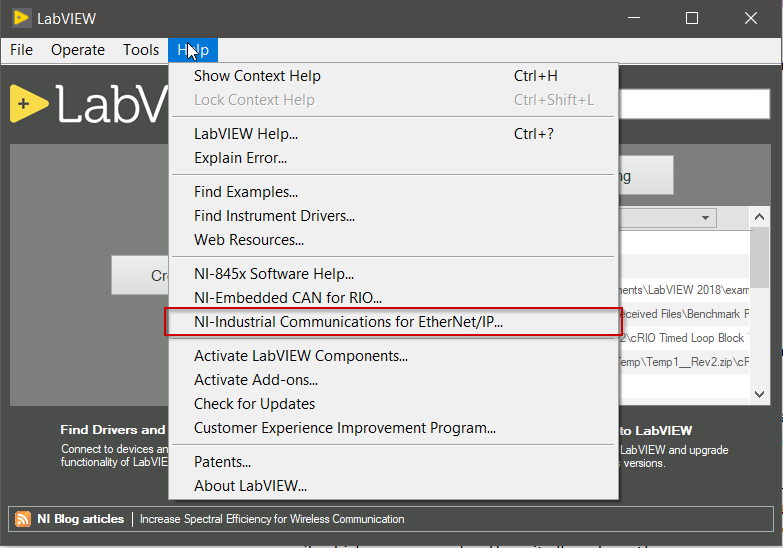This screenshot has height=548, width=783.
Task: Select Explain Error... option
Action: (393, 158)
